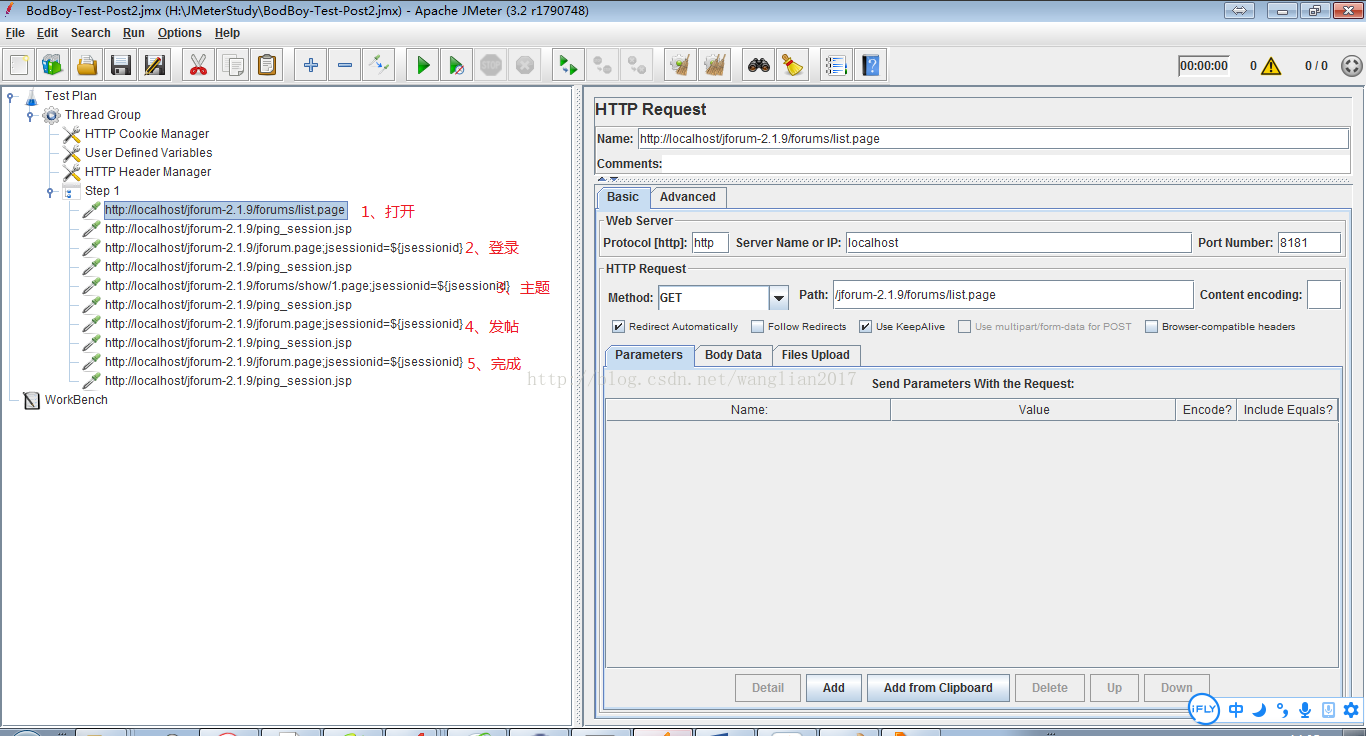Click the Add from Clipboard button

pos(937,688)
